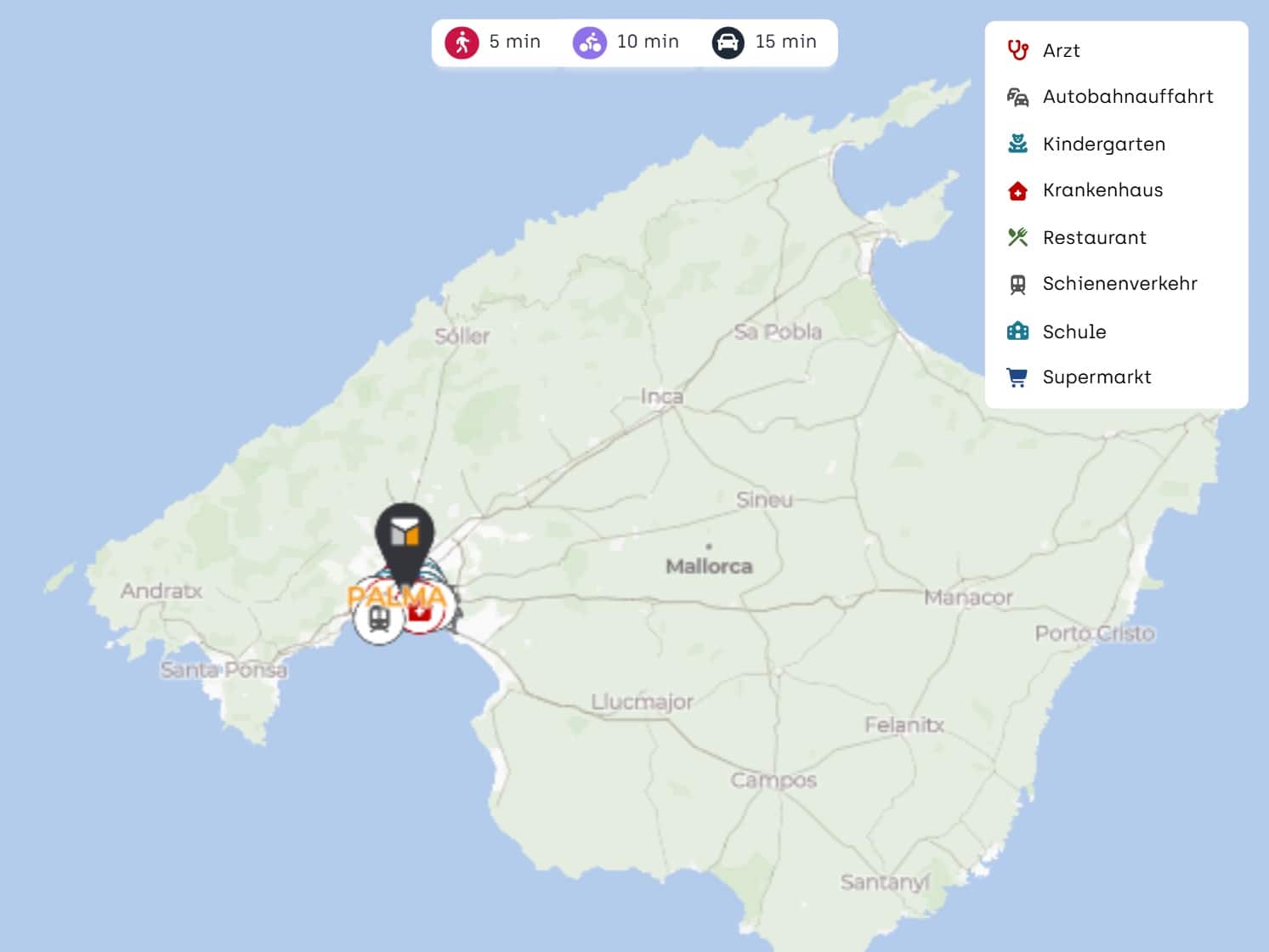Select the Krankenhaus category entry

pyautogui.click(x=1102, y=190)
